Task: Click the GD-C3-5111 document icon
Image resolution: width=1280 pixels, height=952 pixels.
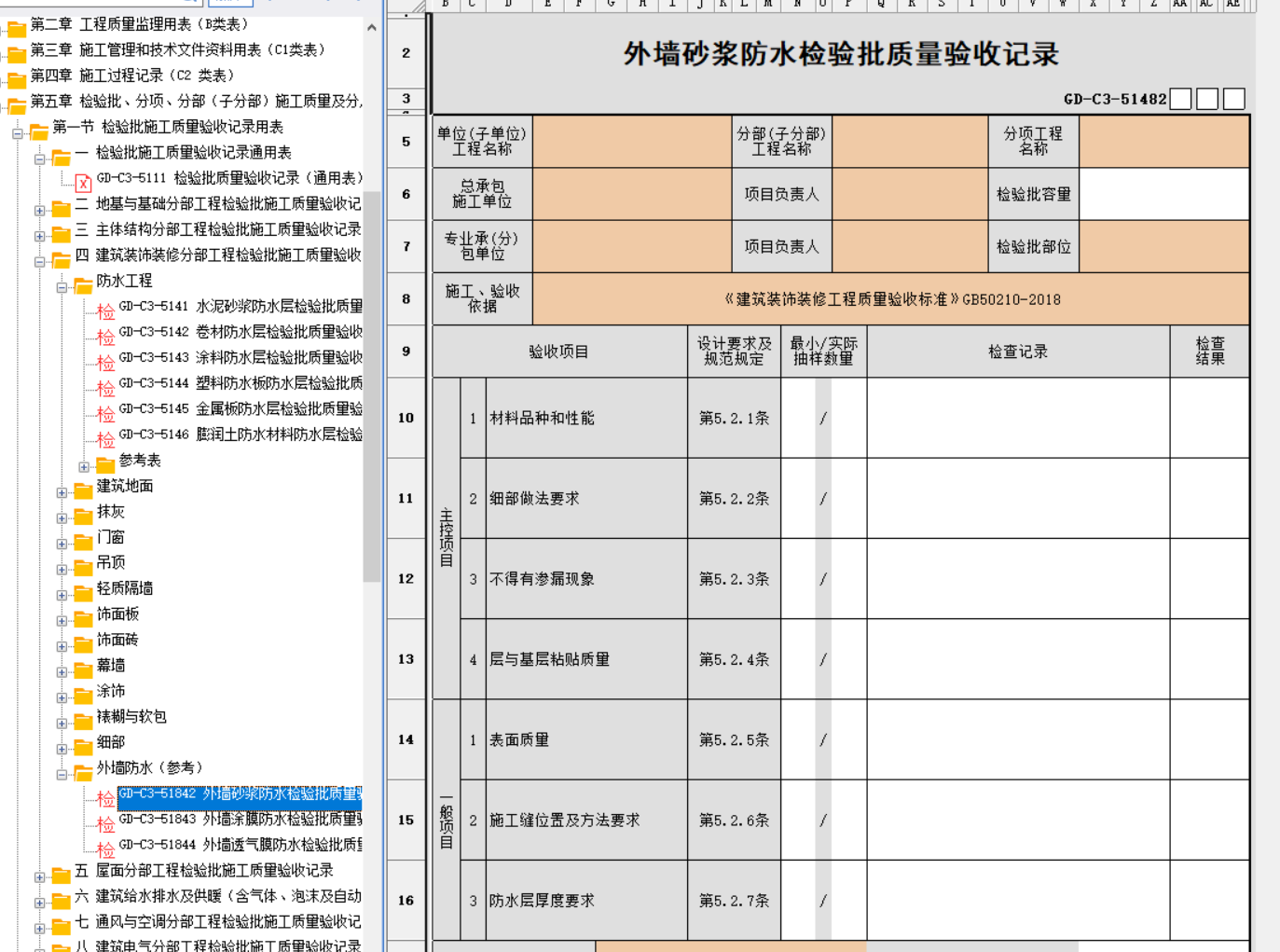Action: [83, 182]
